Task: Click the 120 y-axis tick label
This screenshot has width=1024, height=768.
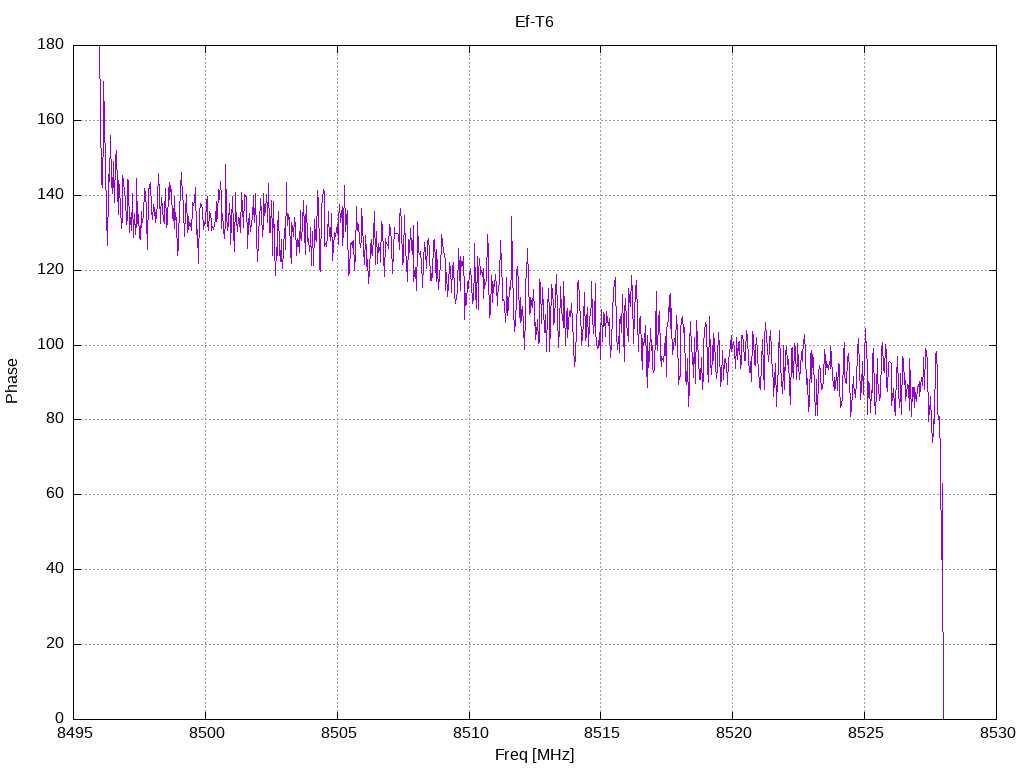Action: point(50,269)
